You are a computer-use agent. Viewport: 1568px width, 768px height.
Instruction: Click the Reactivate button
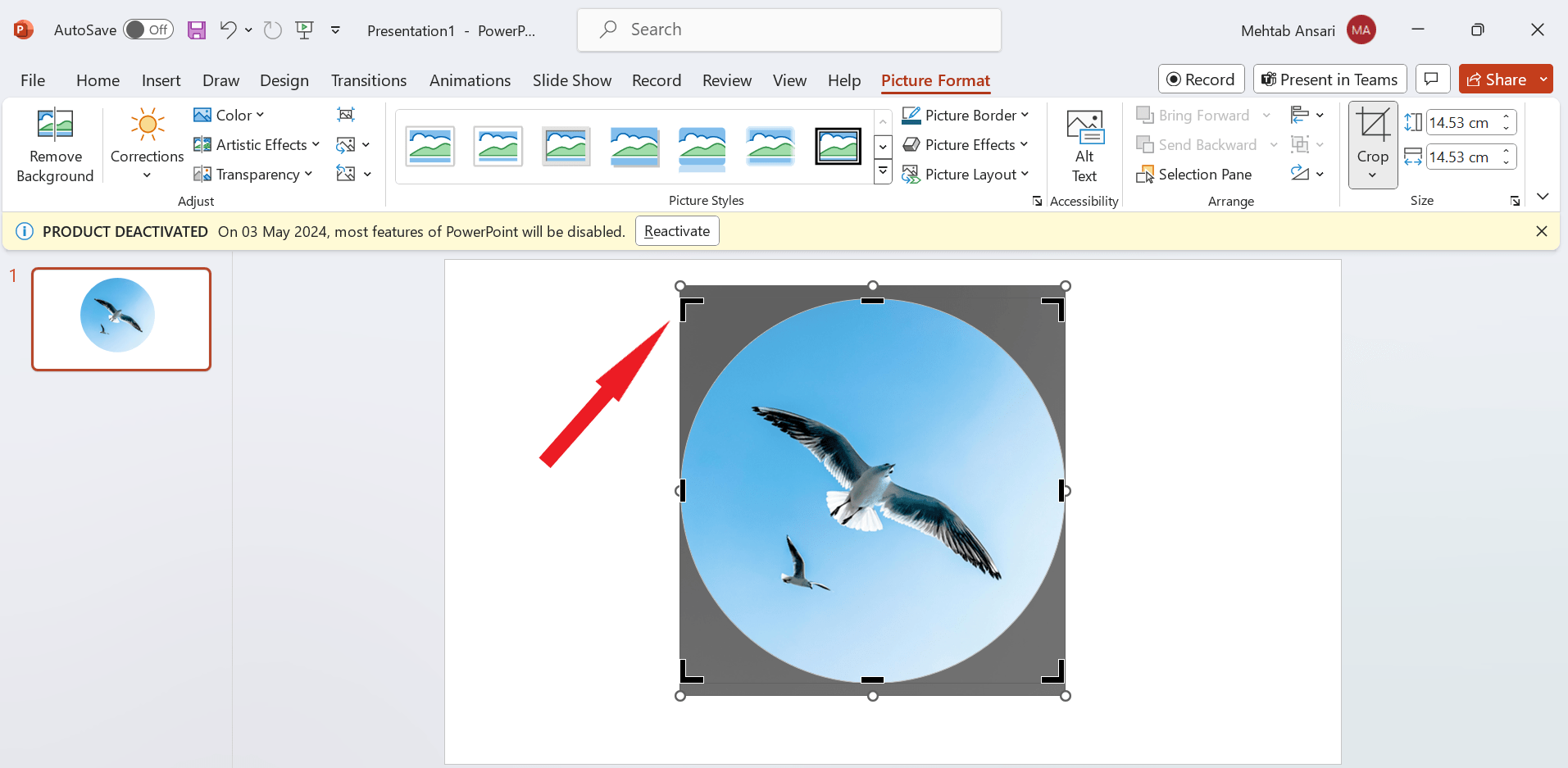point(676,231)
